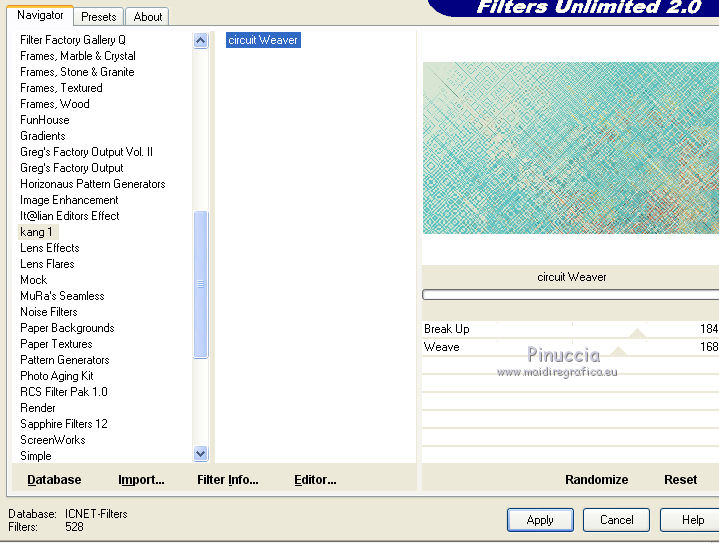
Task: Select Frames, Stone & Granite category
Action: 77,72
